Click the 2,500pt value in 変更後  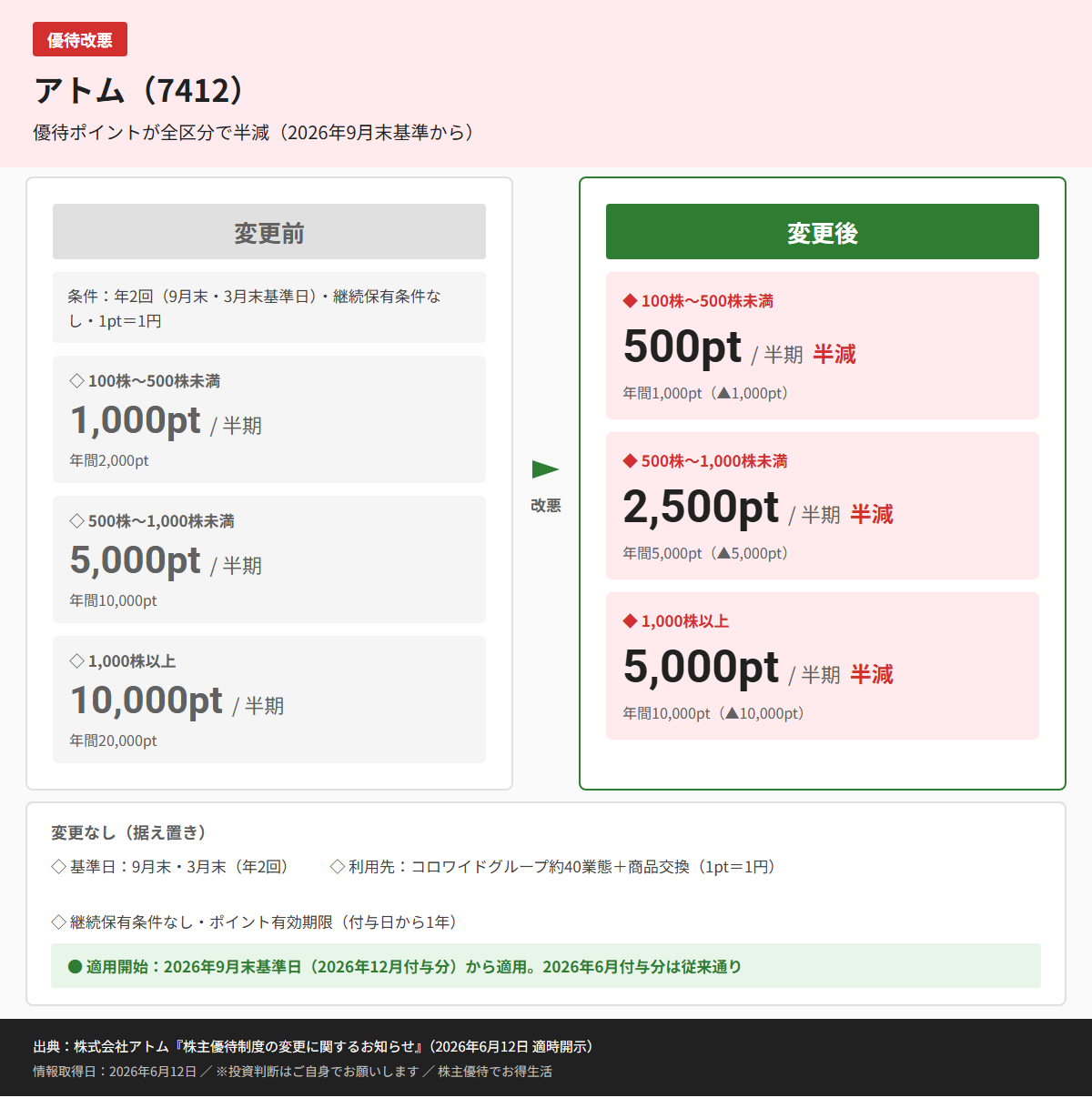click(702, 507)
